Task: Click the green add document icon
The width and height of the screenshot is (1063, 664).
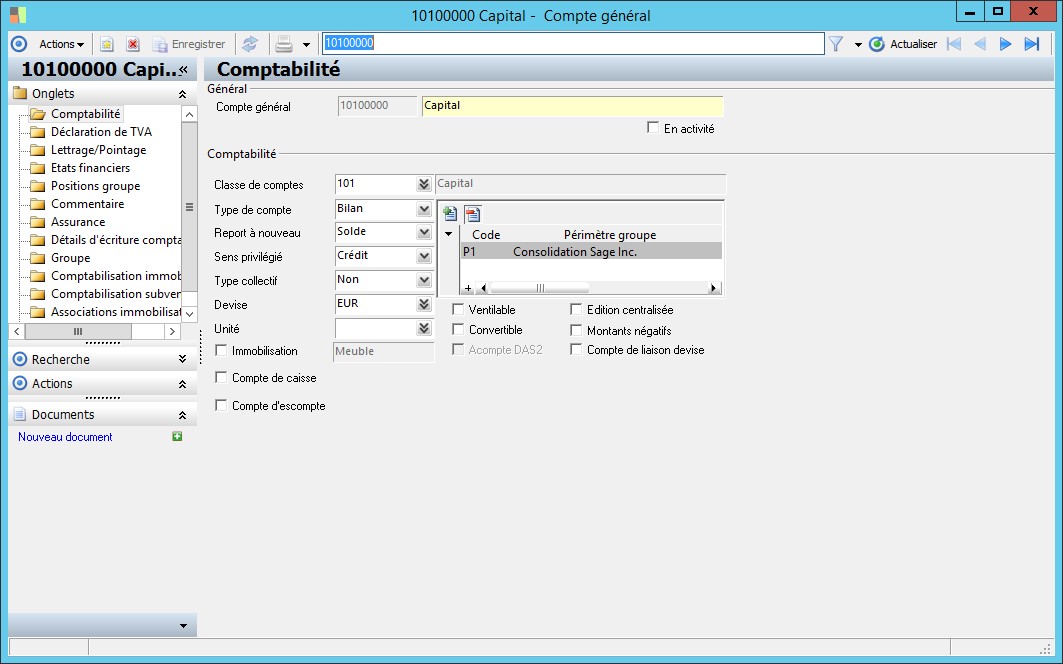Action: 177,436
